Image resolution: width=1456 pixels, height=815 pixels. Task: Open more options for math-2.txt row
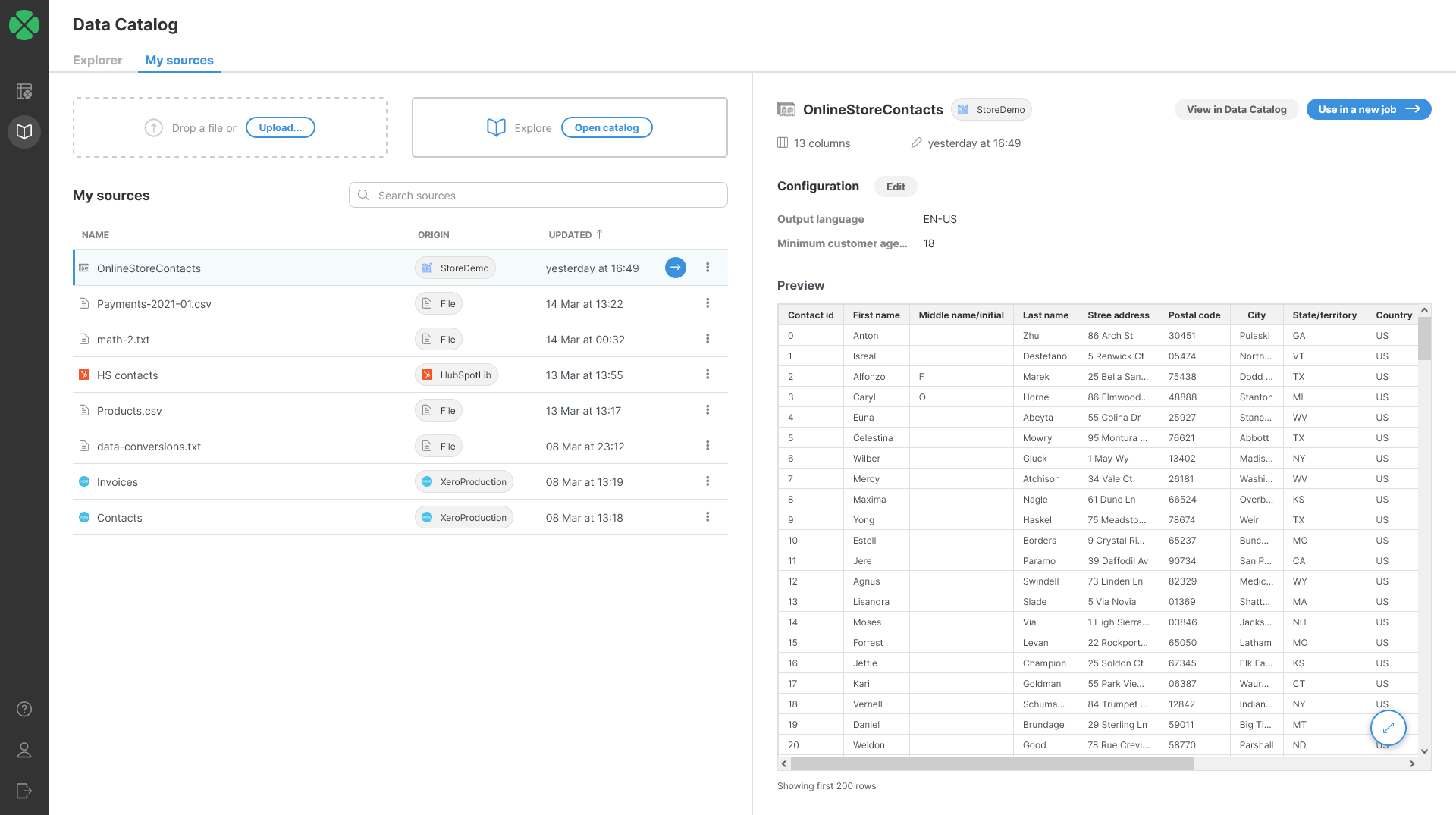(x=708, y=339)
